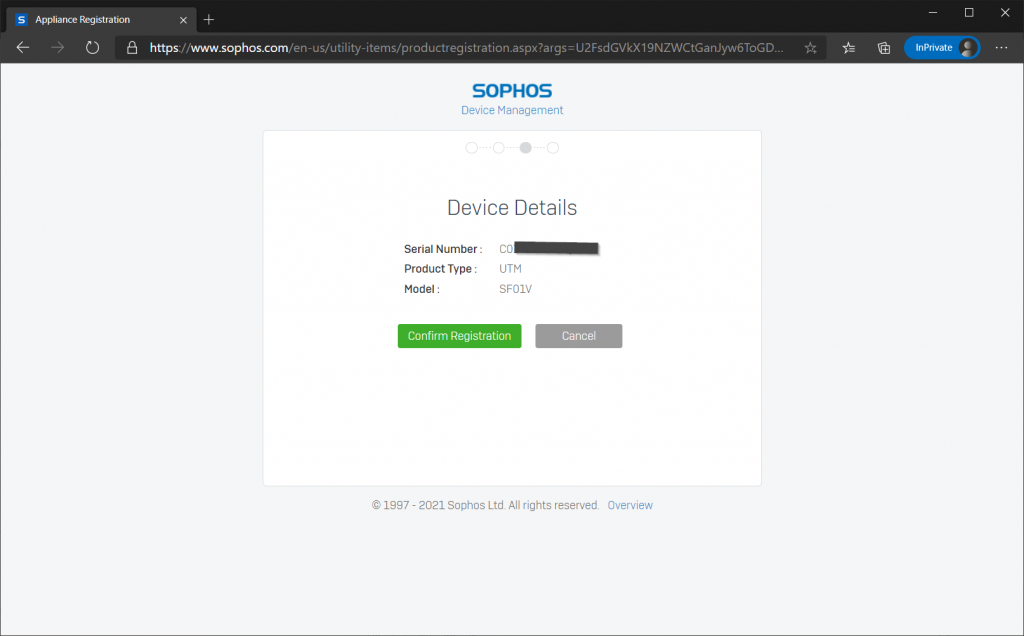Image resolution: width=1024 pixels, height=636 pixels.
Task: Minimize the browser window
Action: tap(933, 12)
